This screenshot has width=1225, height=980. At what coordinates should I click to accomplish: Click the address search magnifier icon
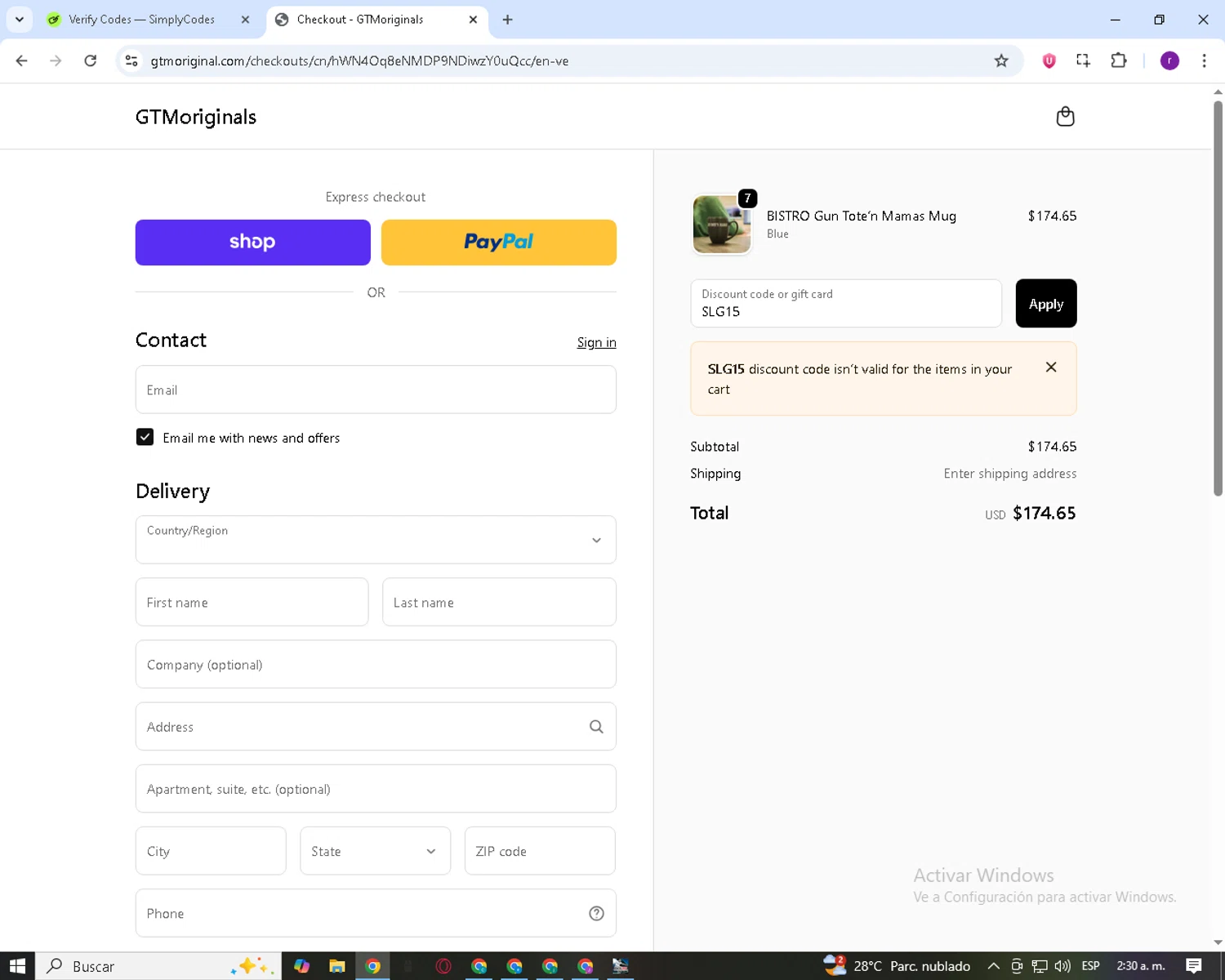[596, 727]
